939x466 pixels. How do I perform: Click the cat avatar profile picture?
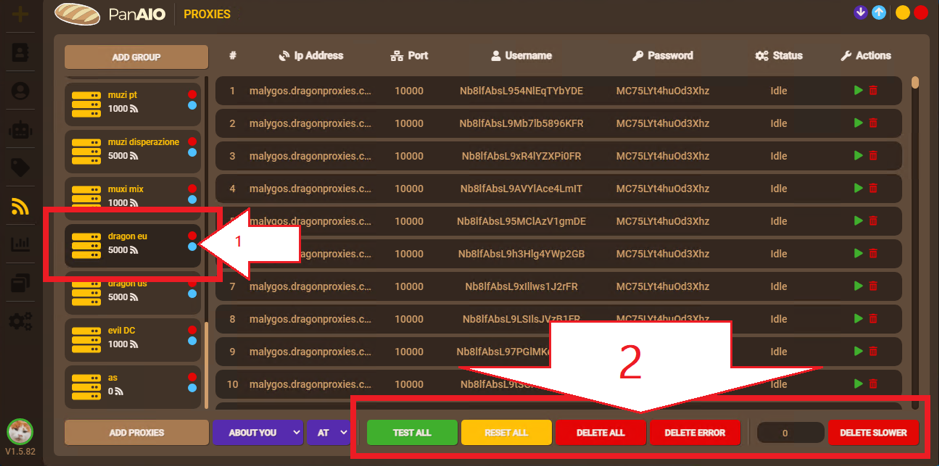[20, 431]
